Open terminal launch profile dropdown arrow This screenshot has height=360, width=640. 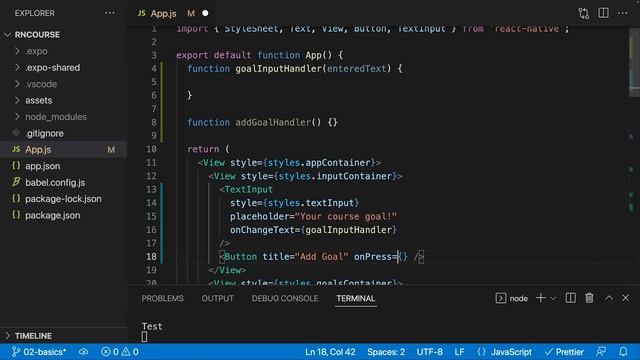click(x=553, y=298)
